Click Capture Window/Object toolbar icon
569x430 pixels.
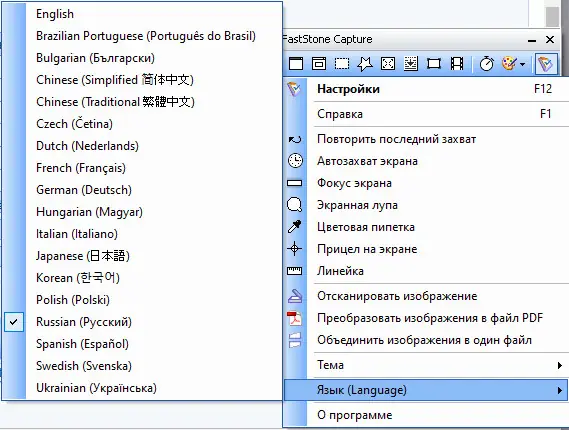pos(319,64)
